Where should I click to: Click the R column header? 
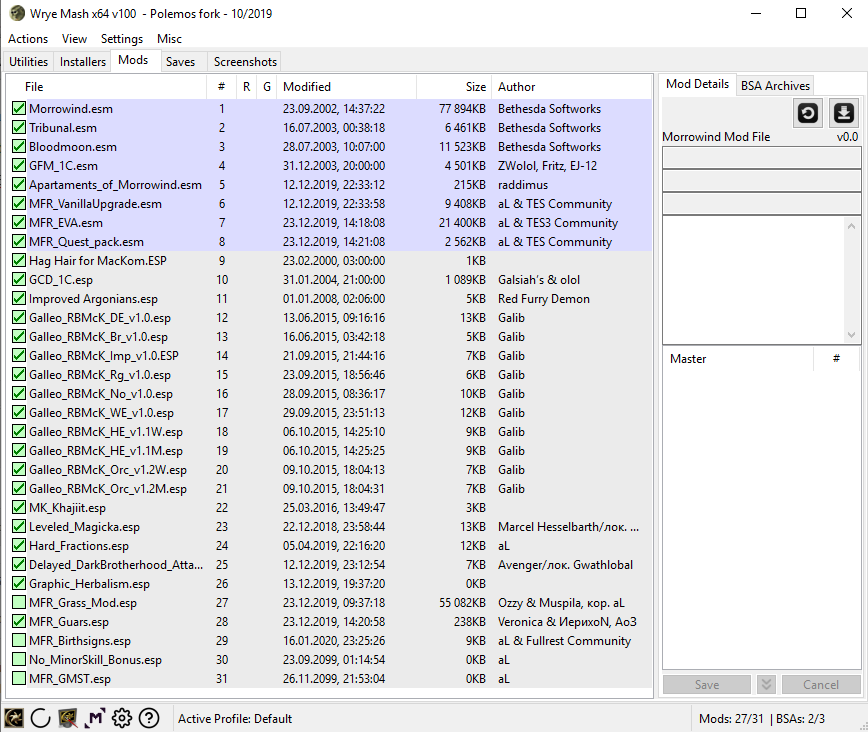click(x=246, y=87)
